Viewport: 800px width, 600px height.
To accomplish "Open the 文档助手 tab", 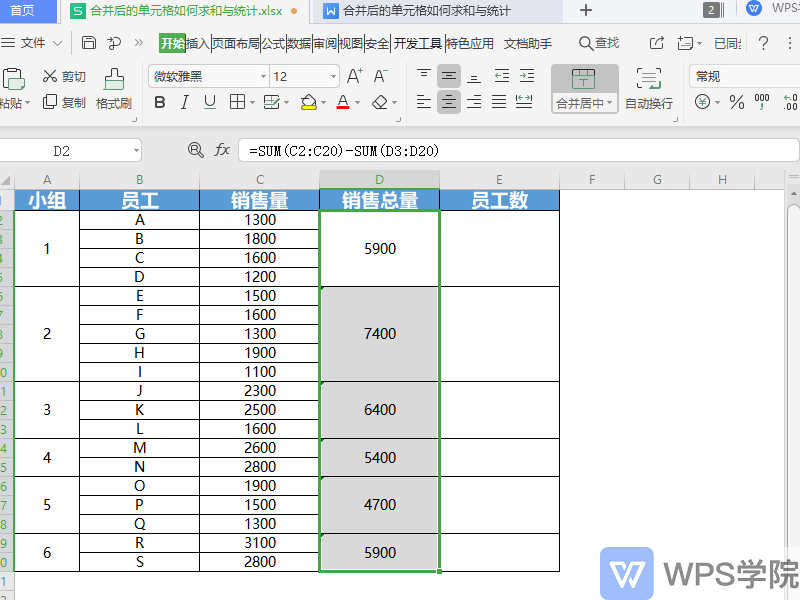I will click(528, 43).
